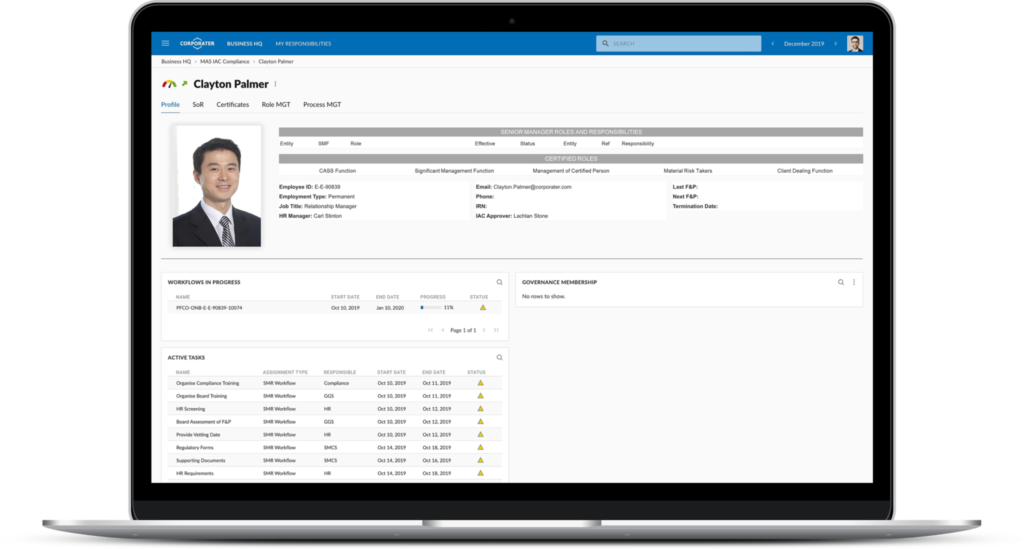Screen dimensions: 1024x549
Task: Open workflow PFCO-ONB-E-E-90839-10074
Action: pos(209,307)
